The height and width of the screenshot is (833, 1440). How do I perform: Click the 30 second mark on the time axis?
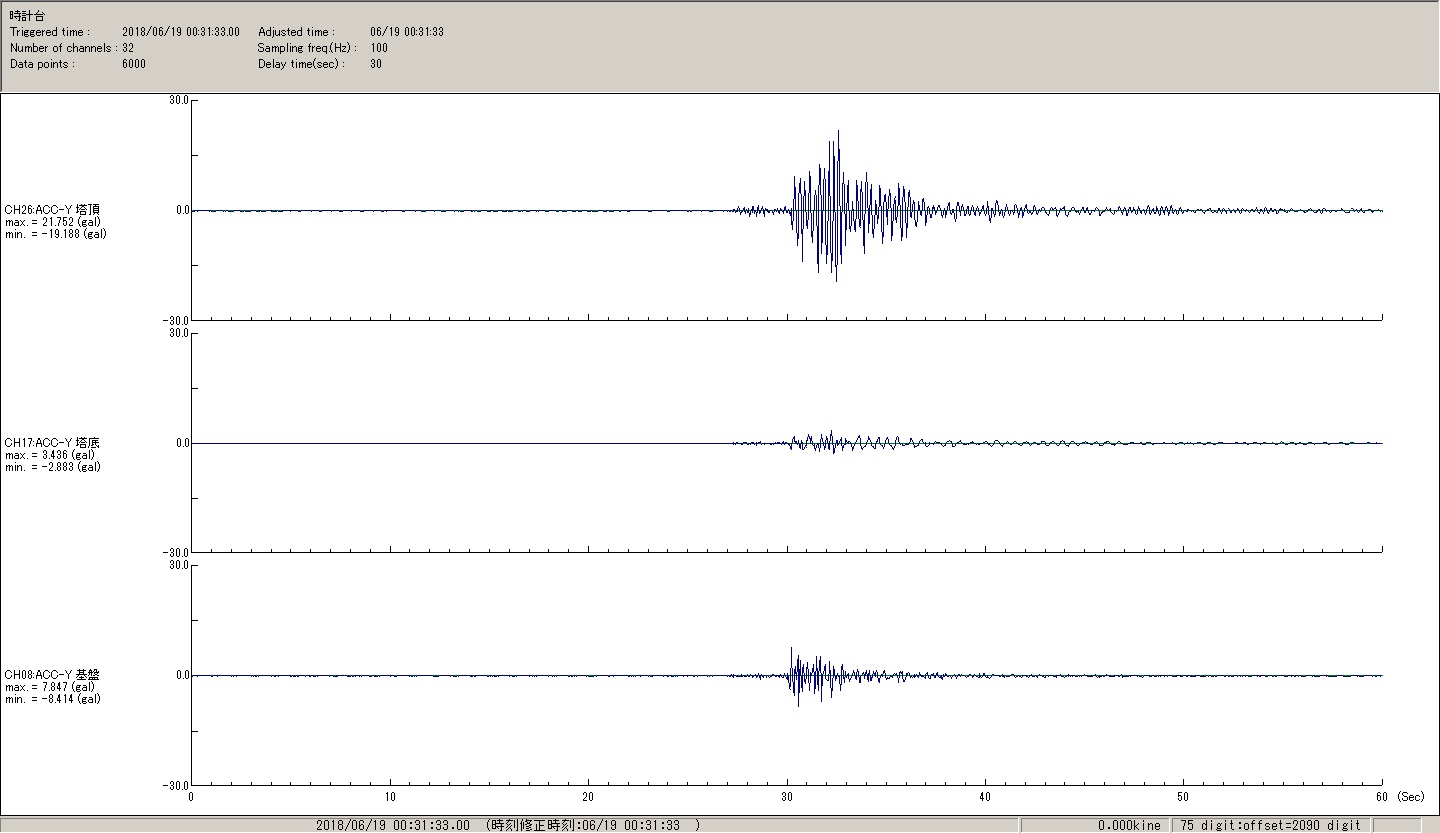787,797
